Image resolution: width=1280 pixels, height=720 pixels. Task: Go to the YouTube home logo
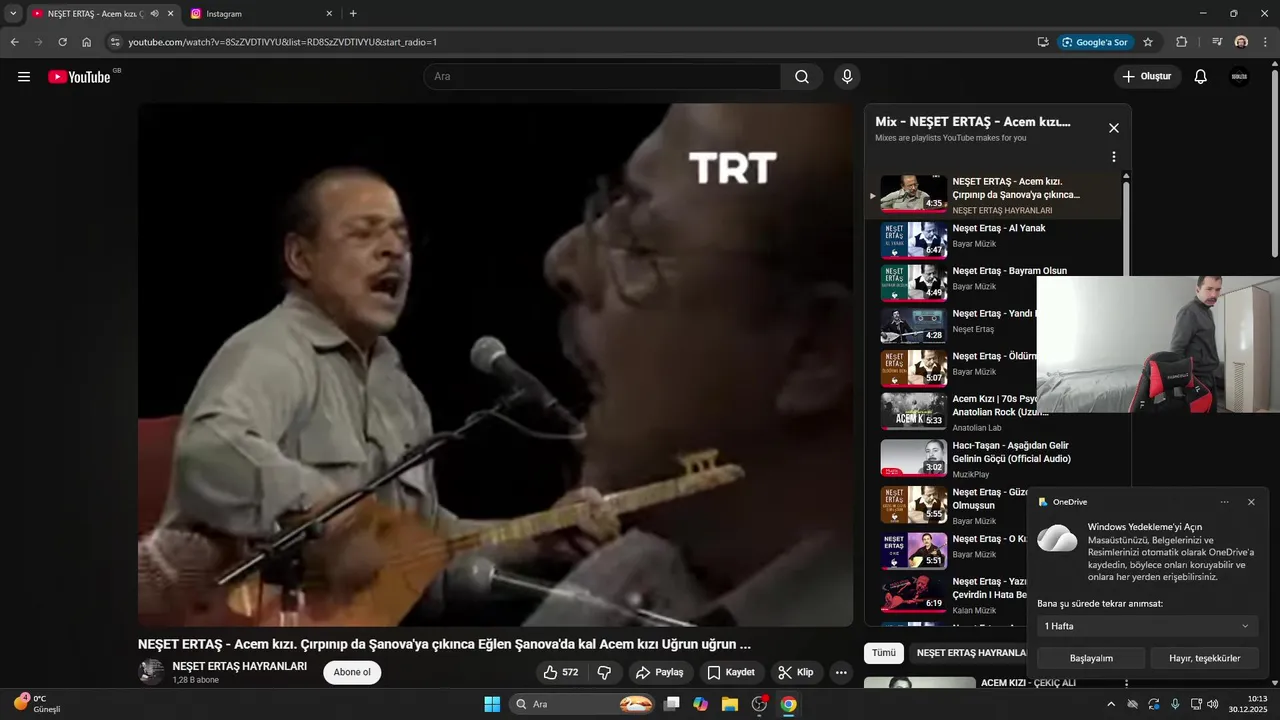pos(80,77)
